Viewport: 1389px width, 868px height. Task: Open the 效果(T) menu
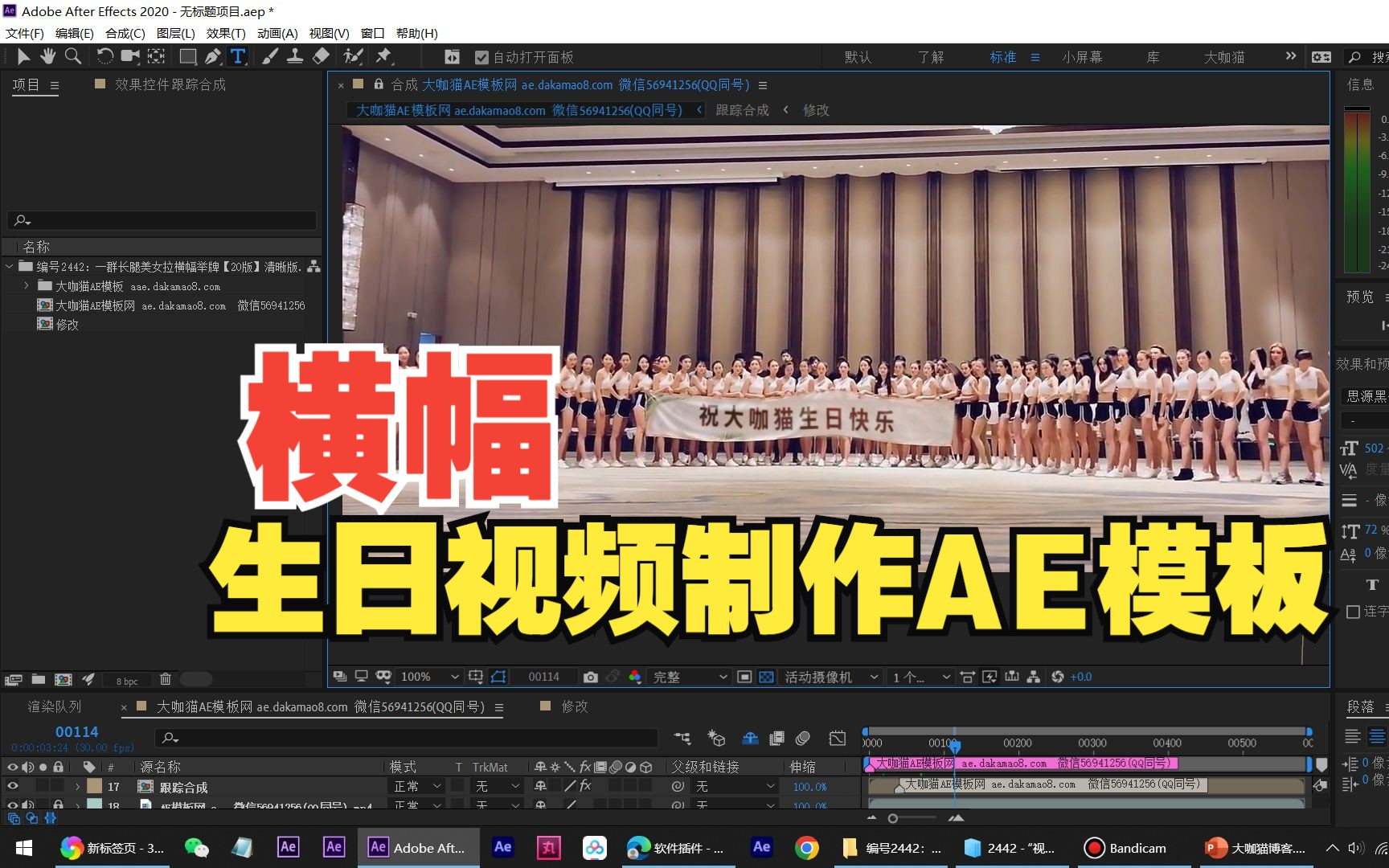click(x=226, y=33)
